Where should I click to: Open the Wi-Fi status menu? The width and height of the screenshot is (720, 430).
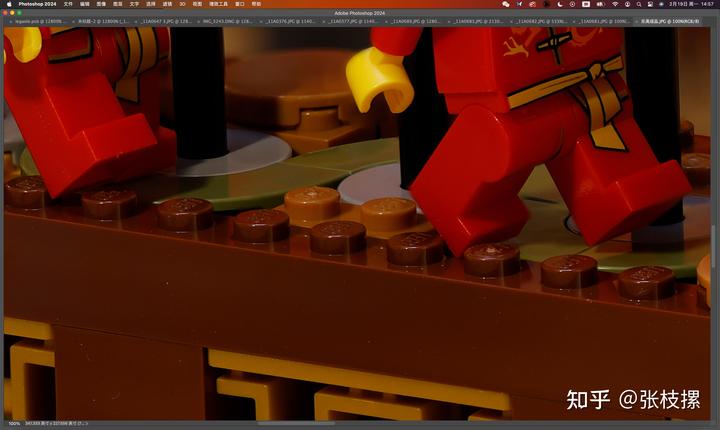pyautogui.click(x=615, y=4)
